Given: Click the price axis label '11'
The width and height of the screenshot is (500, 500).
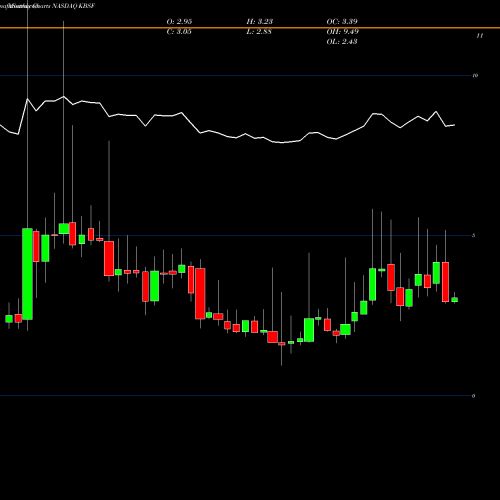Looking at the screenshot, I should point(479,36).
